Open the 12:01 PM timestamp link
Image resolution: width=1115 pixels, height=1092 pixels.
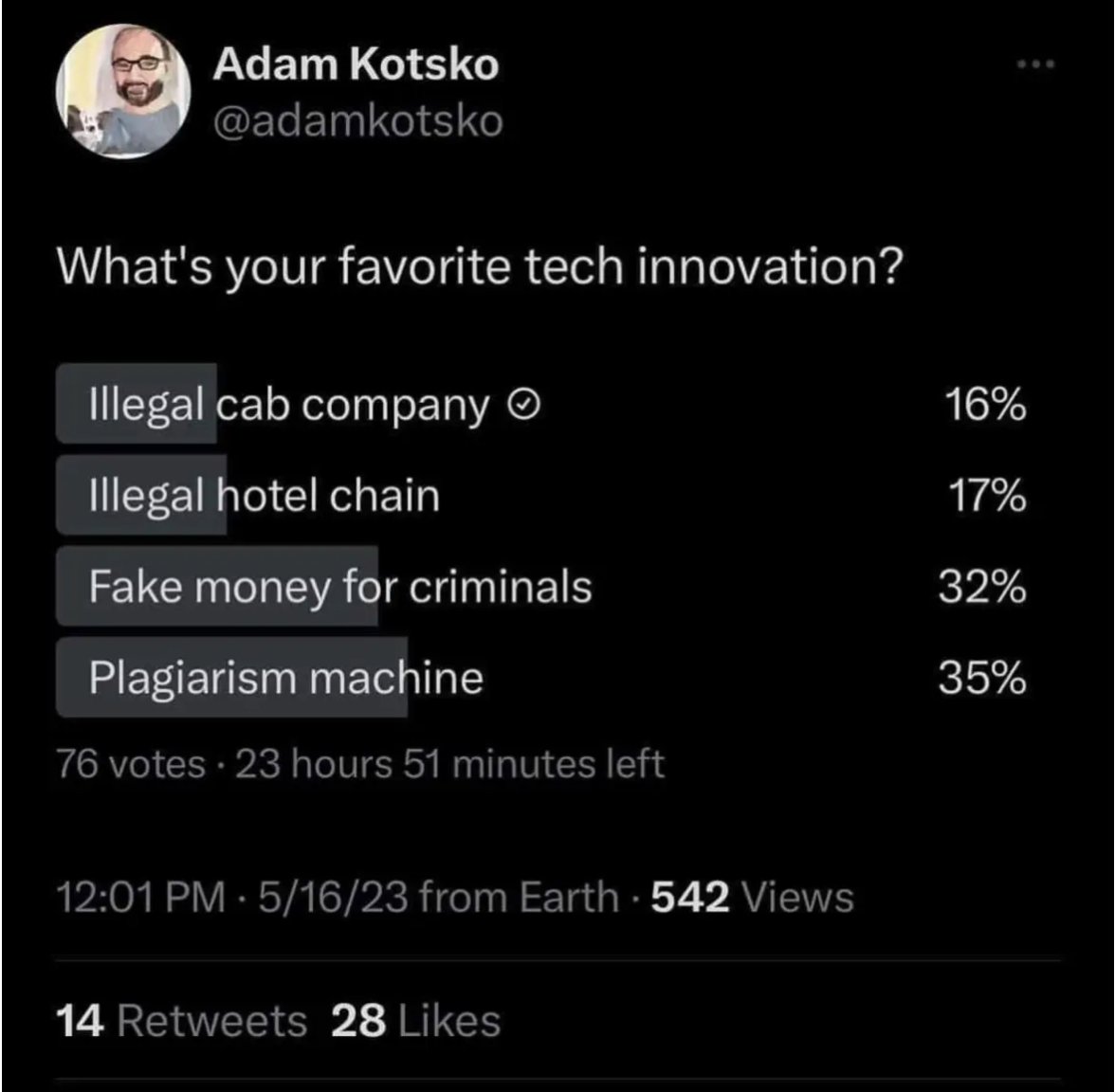[x=142, y=897]
